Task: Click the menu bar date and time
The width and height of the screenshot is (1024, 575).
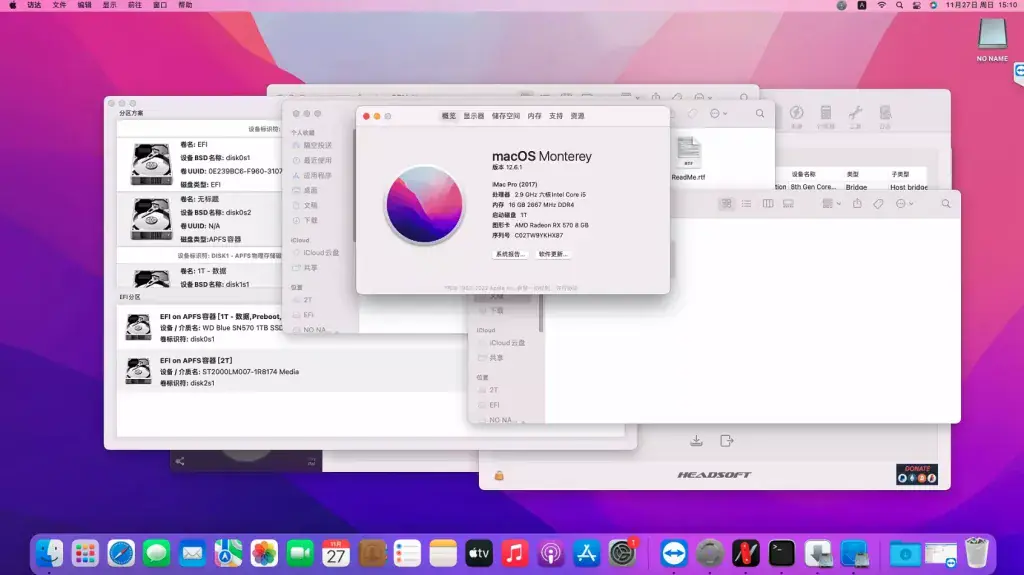Action: point(982,5)
